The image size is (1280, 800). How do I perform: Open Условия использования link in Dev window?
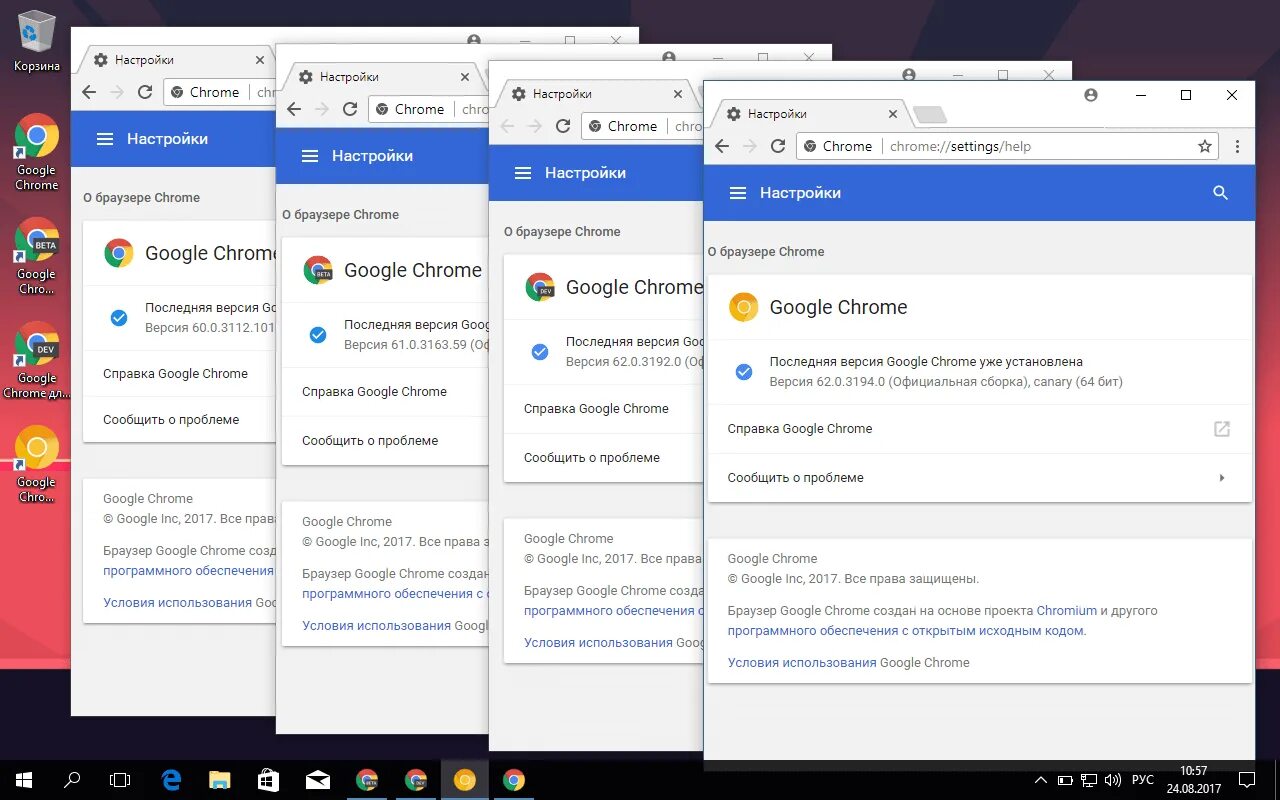[x=598, y=643]
